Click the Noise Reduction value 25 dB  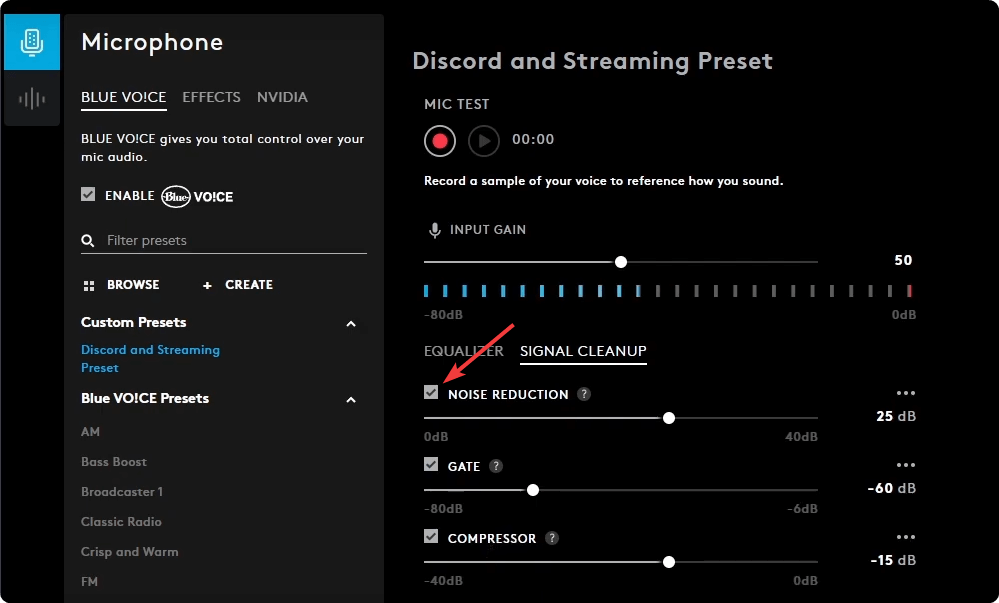[896, 416]
